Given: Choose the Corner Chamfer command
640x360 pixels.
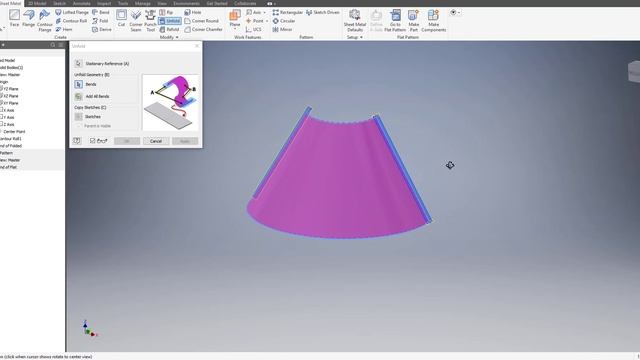Looking at the screenshot, I should pyautogui.click(x=204, y=29).
